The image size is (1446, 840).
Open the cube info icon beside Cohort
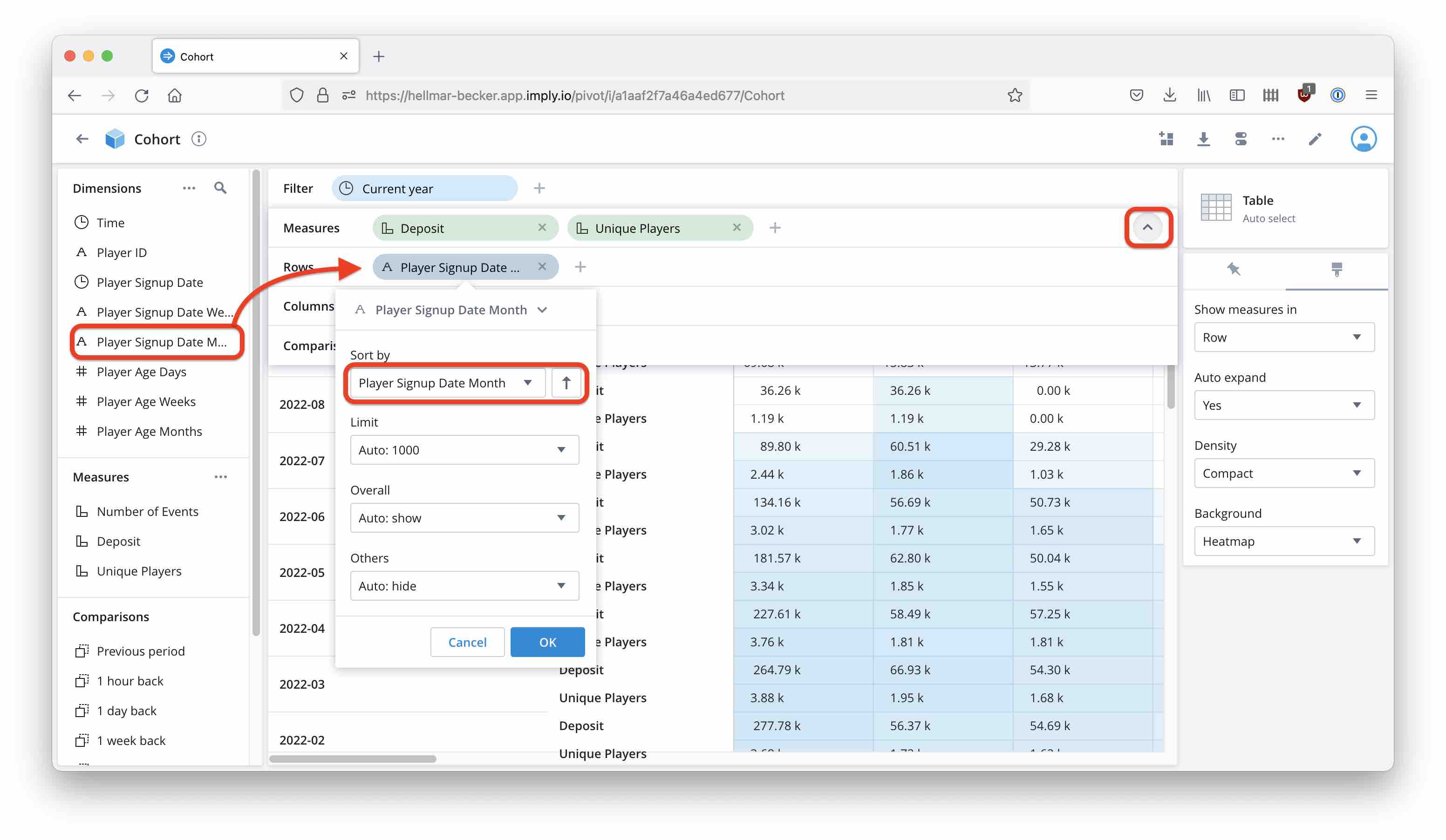(198, 139)
